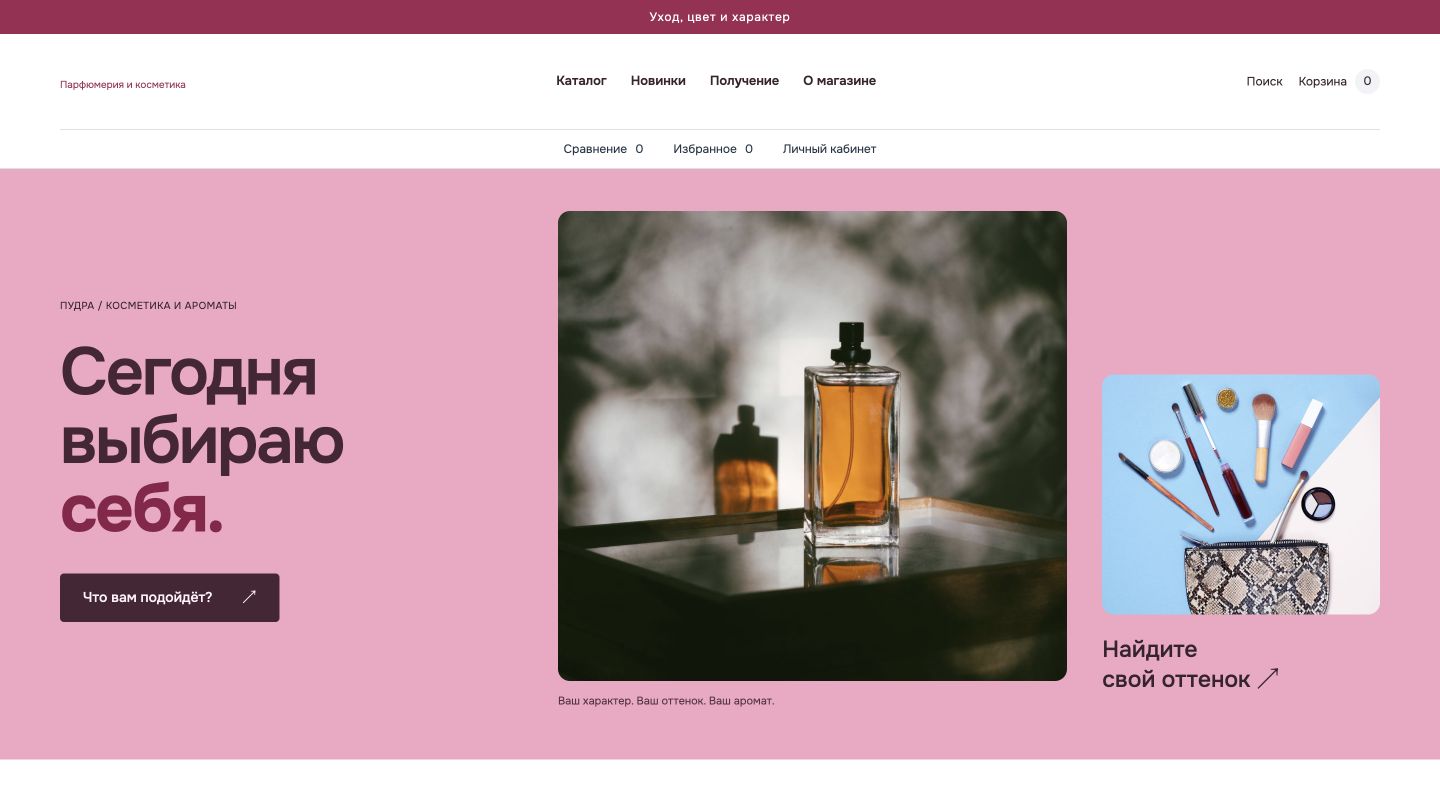The height and width of the screenshot is (810, 1440).
Task: Click the arrow icon beside свой оттенок
Action: pyautogui.click(x=1268, y=679)
